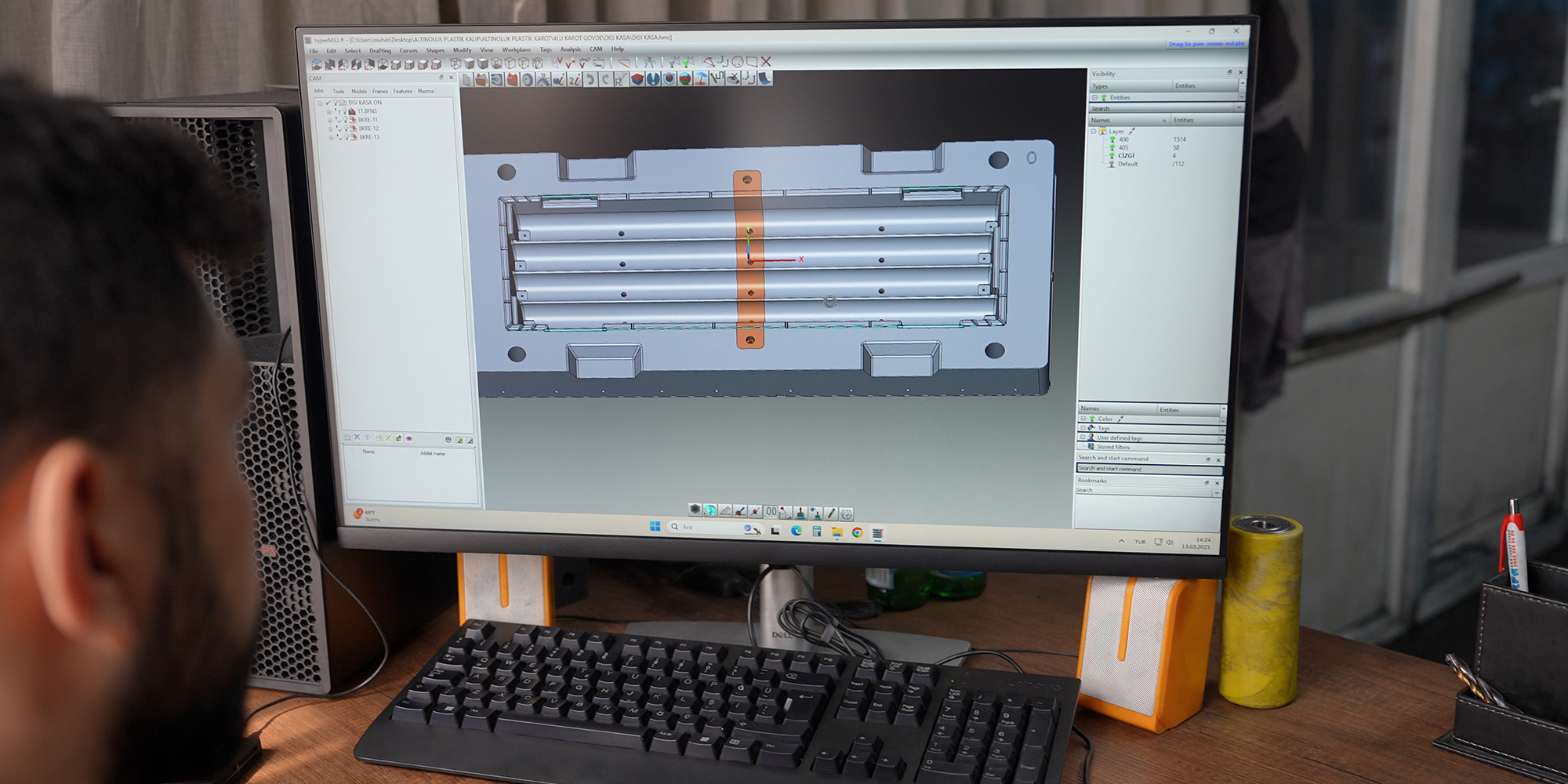Switch to the Macros tab in CAM panel
Screen dimensions: 1568x784
tap(426, 91)
